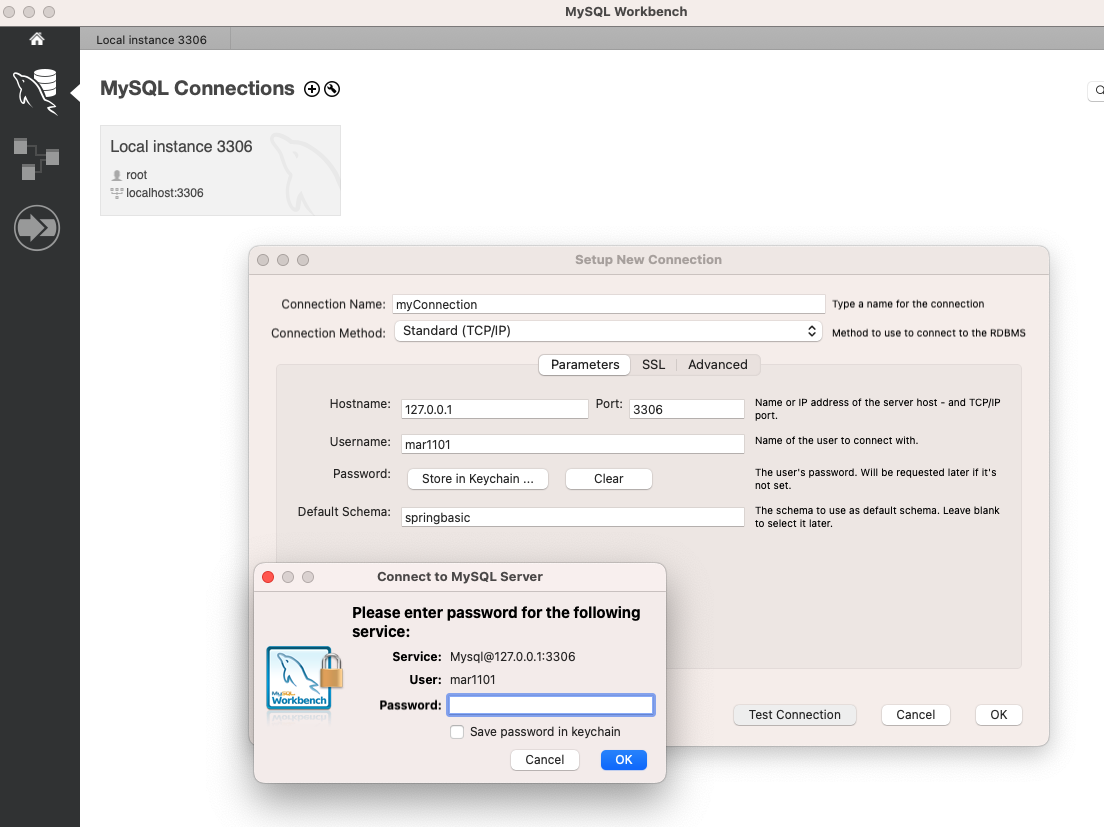This screenshot has width=1104, height=827.
Task: Close the Connect to MySQL Server dialog
Action: coord(268,577)
